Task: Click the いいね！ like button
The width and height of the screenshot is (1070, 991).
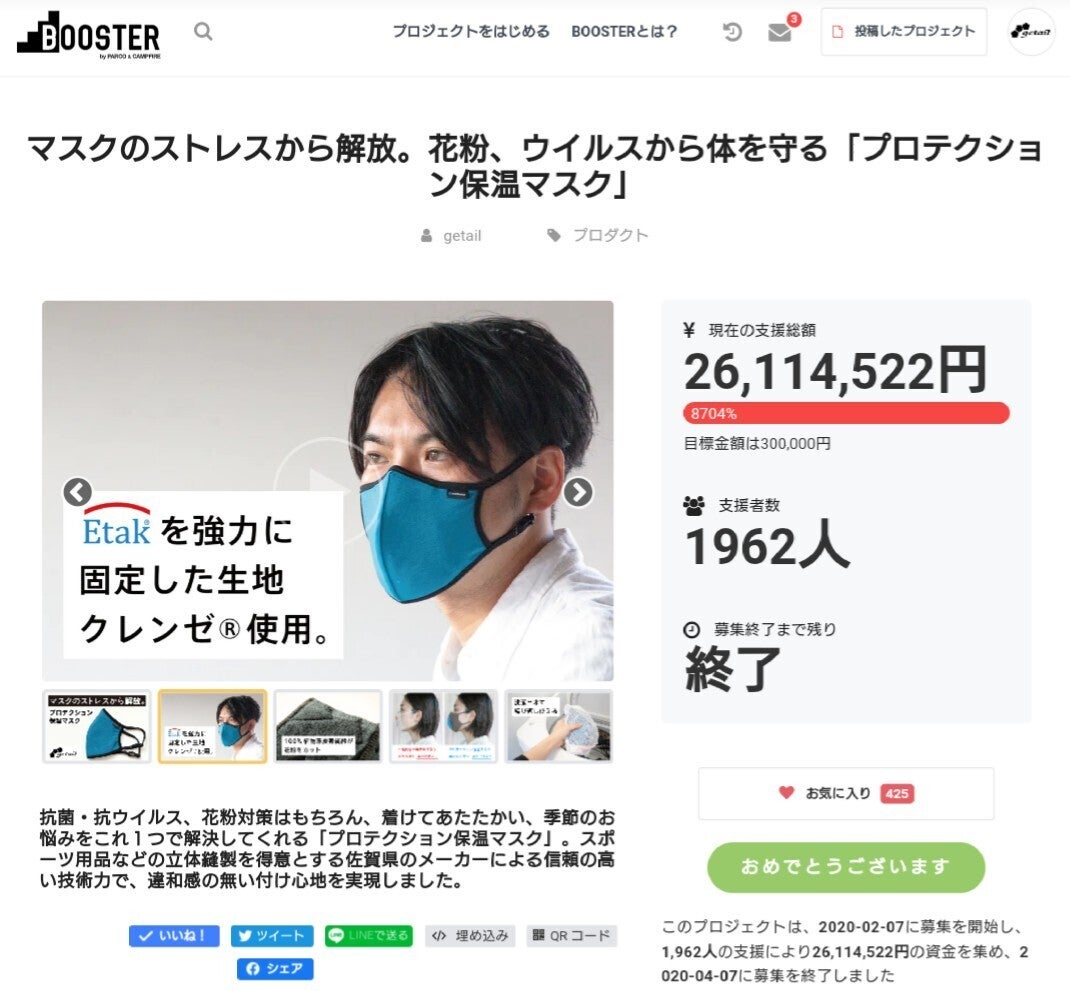Action: (174, 936)
